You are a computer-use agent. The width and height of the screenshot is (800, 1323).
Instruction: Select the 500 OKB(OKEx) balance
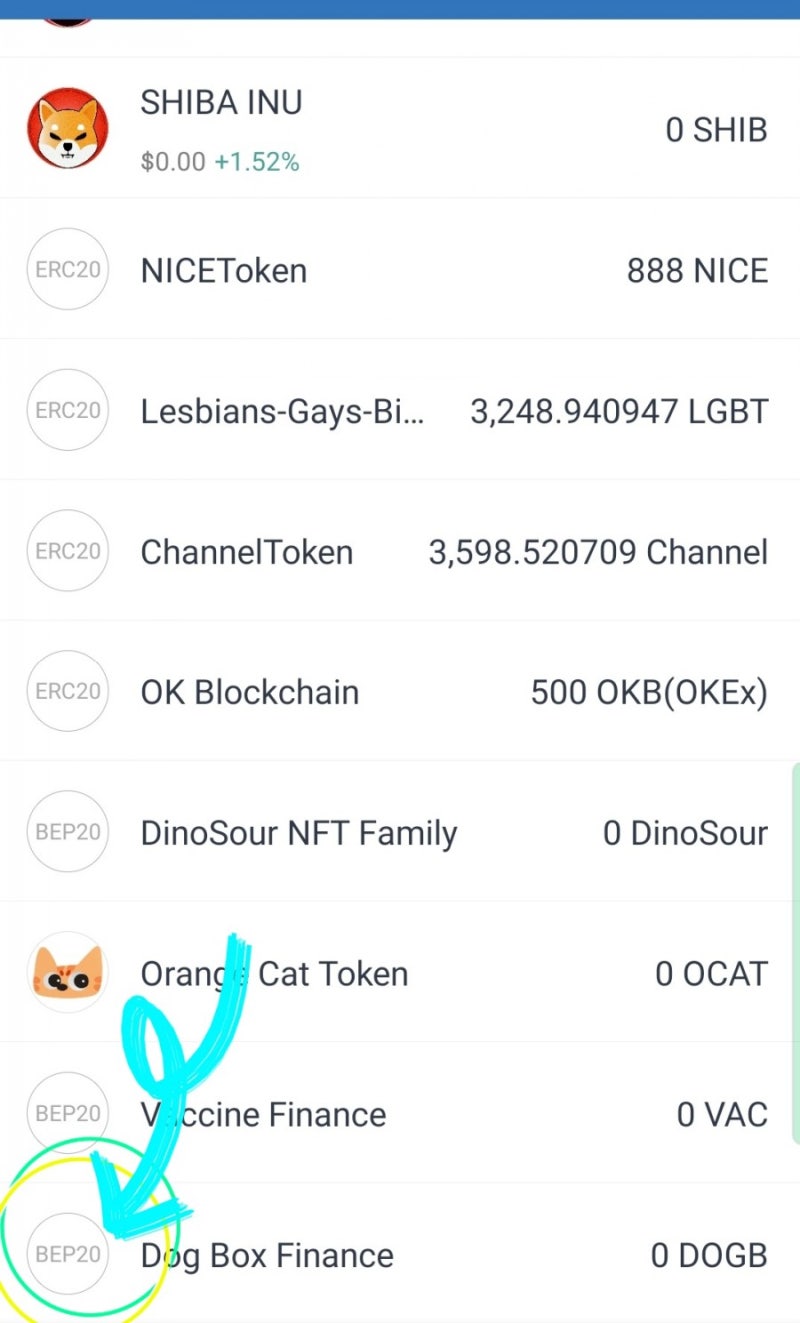point(649,692)
